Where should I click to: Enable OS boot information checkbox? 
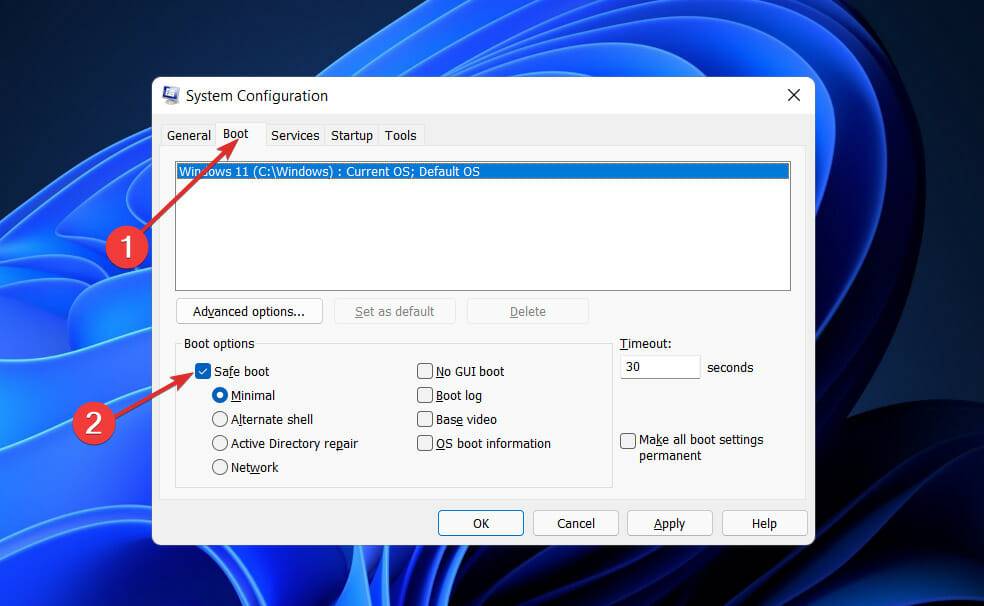click(425, 443)
